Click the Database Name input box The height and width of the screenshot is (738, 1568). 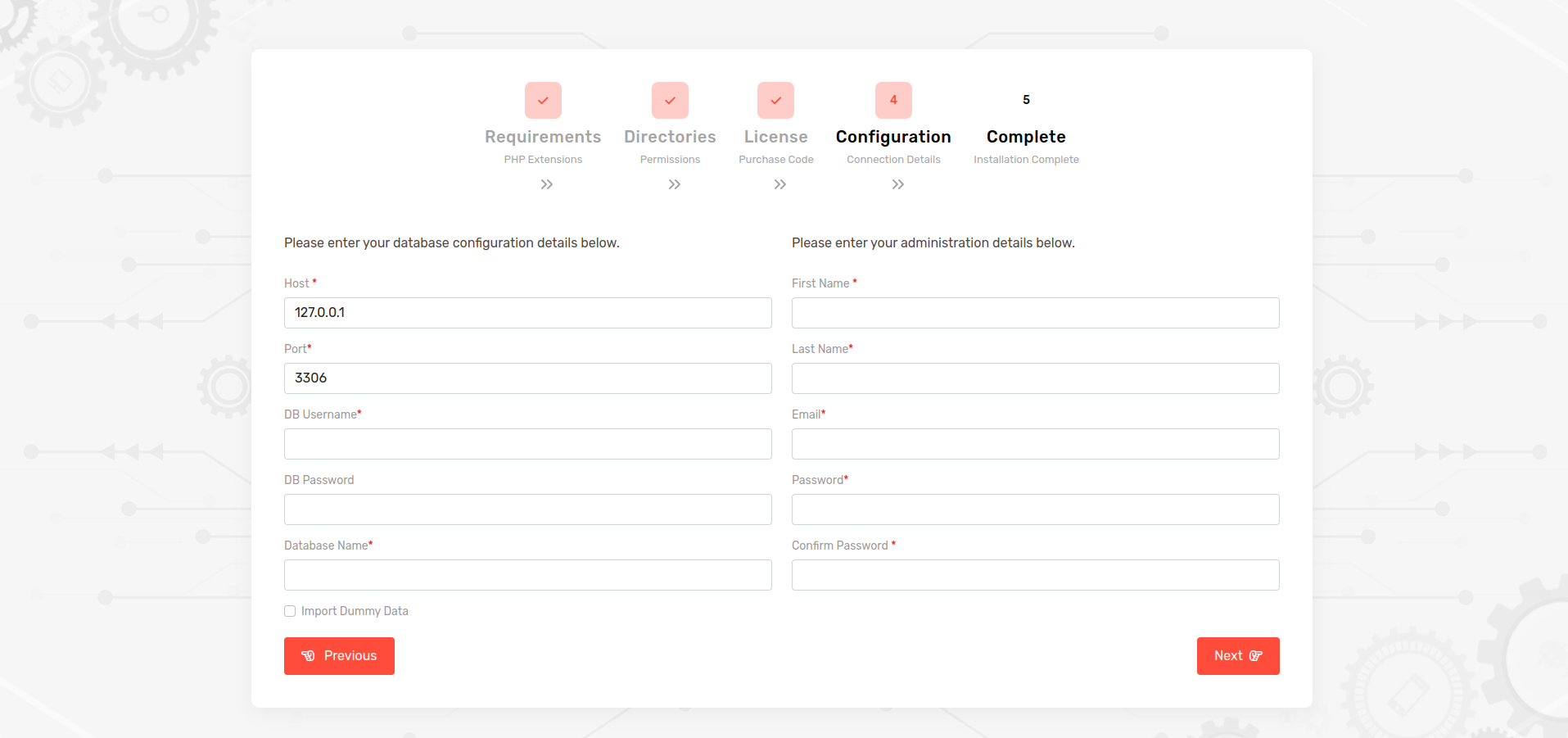[x=527, y=575]
